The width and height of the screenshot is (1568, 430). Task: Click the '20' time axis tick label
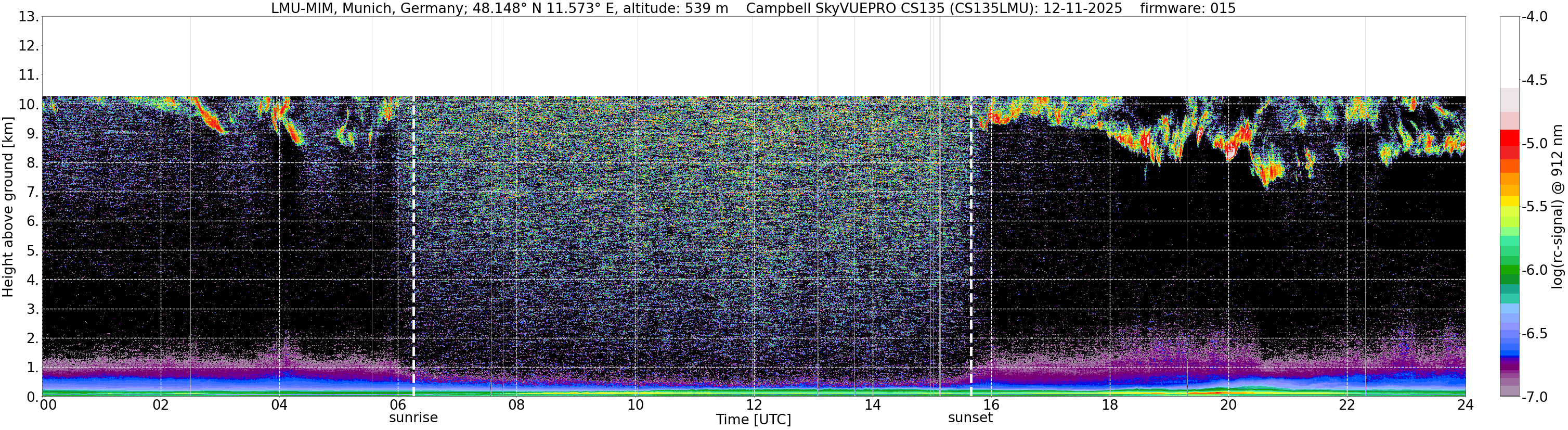point(1228,405)
